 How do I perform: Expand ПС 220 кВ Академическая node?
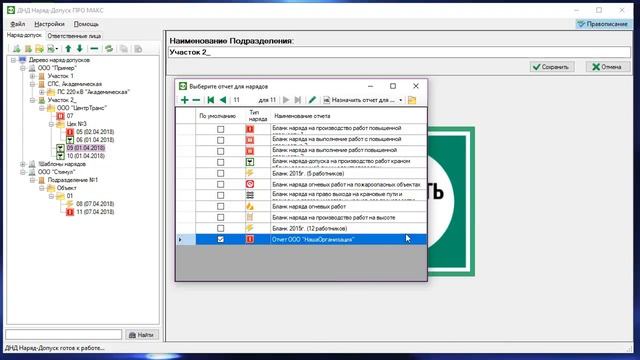(42, 92)
